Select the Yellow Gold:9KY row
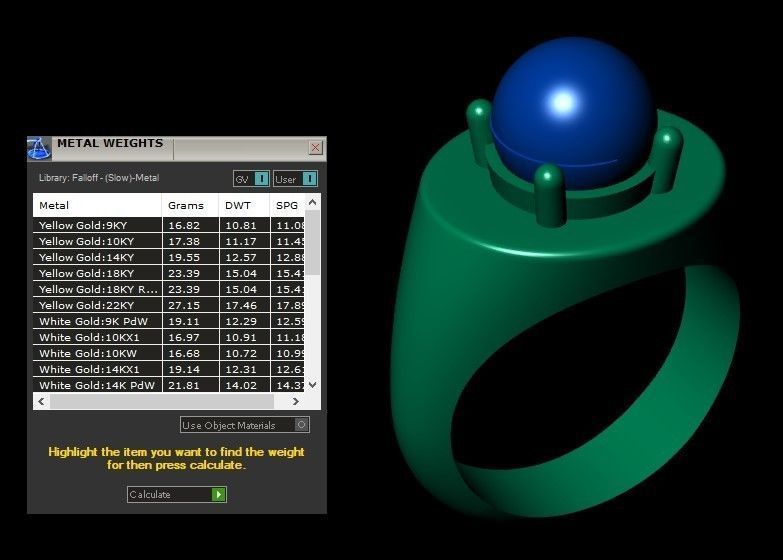Screen dimensions: 783x560 (169, 225)
